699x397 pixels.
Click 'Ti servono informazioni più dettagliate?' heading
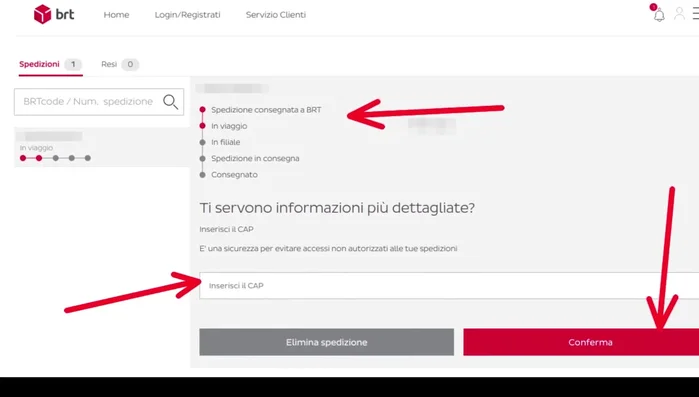coord(337,208)
